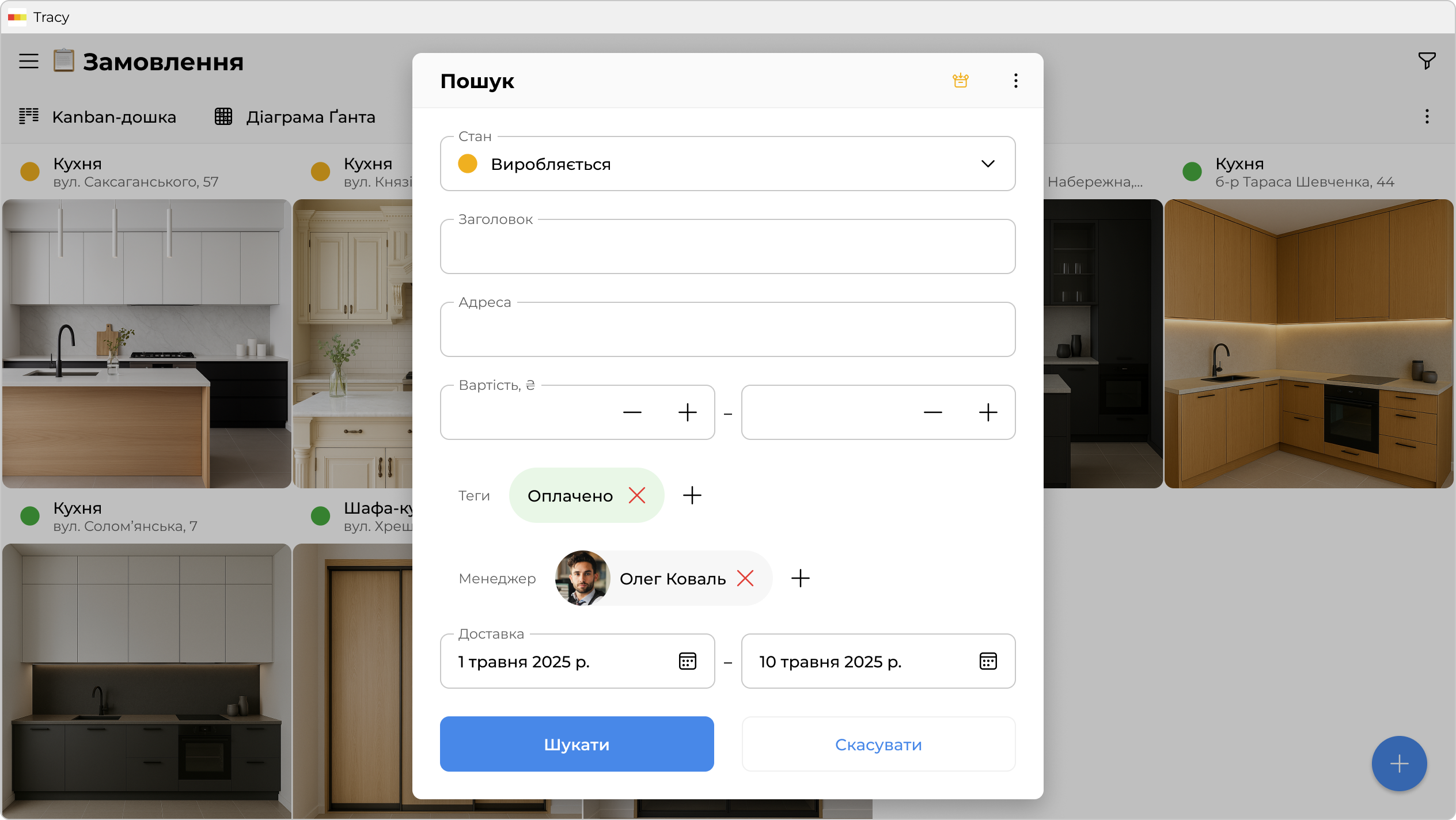Click the filter funnel icon

click(x=1427, y=60)
